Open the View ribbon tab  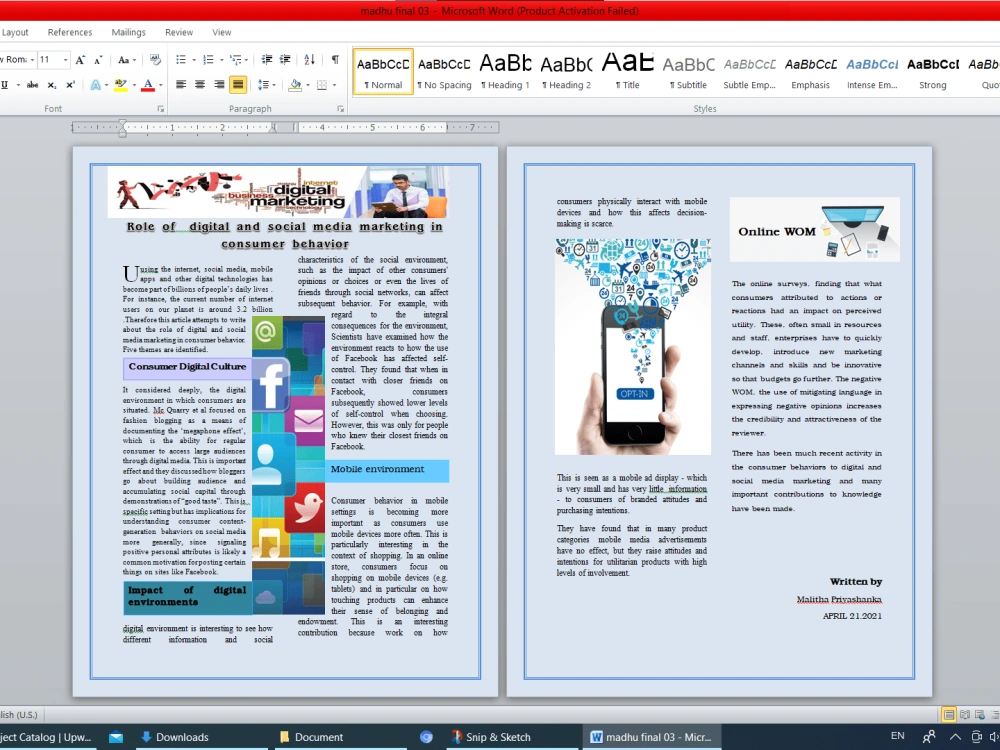pos(221,33)
